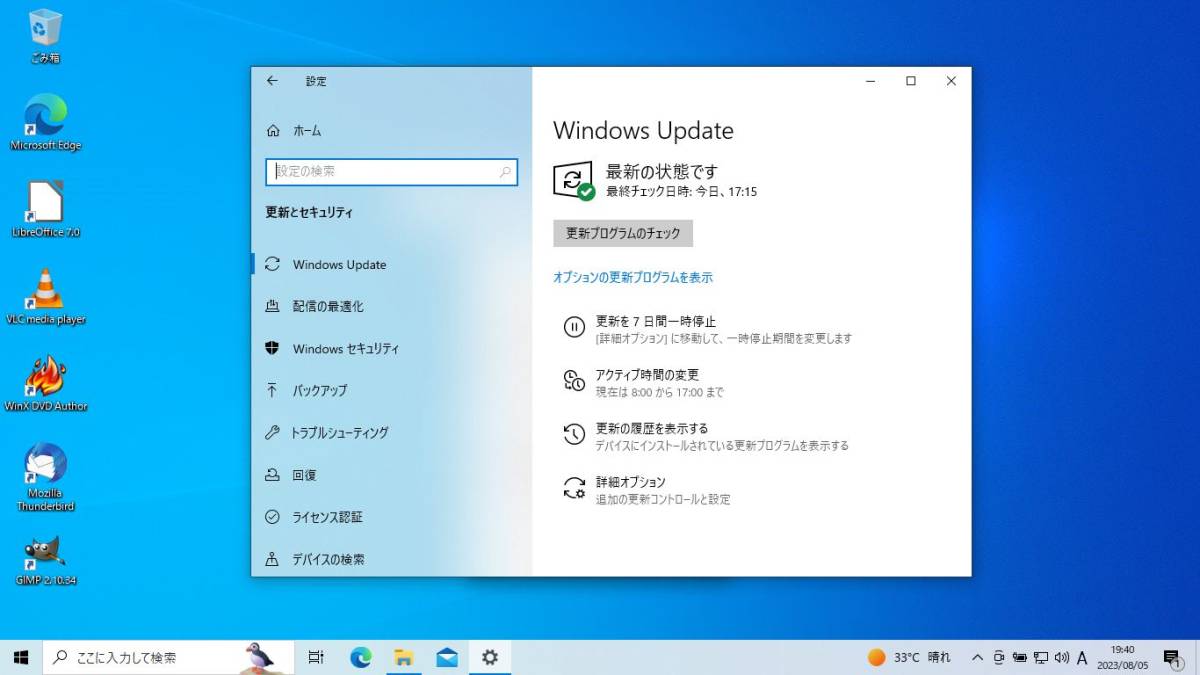This screenshot has width=1200, height=675.
Task: Click the history icon for 更新の履歴を表示する
Action: click(574, 433)
